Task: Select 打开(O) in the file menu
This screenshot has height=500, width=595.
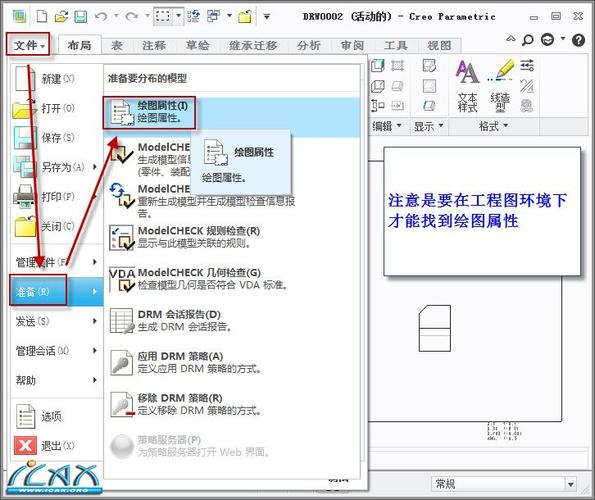Action: point(57,108)
